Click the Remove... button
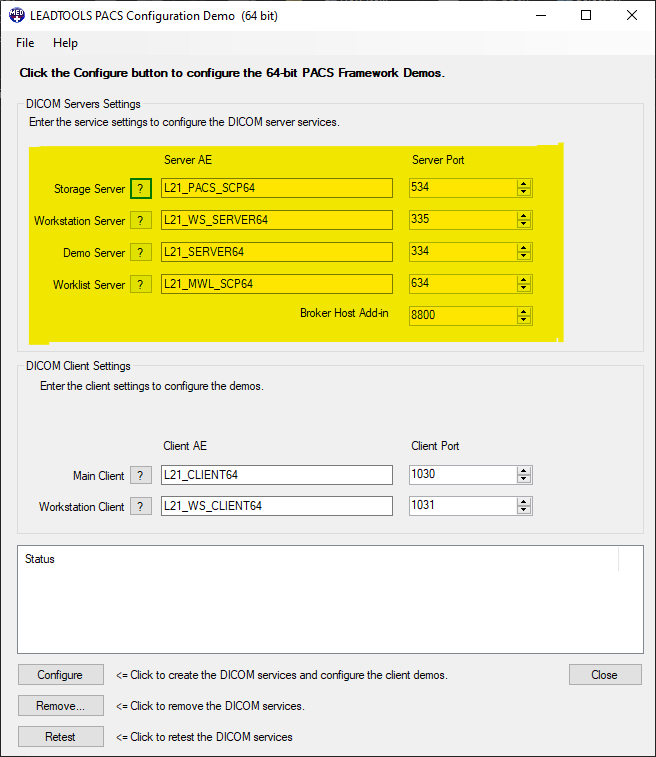The width and height of the screenshot is (656, 757). (61, 705)
